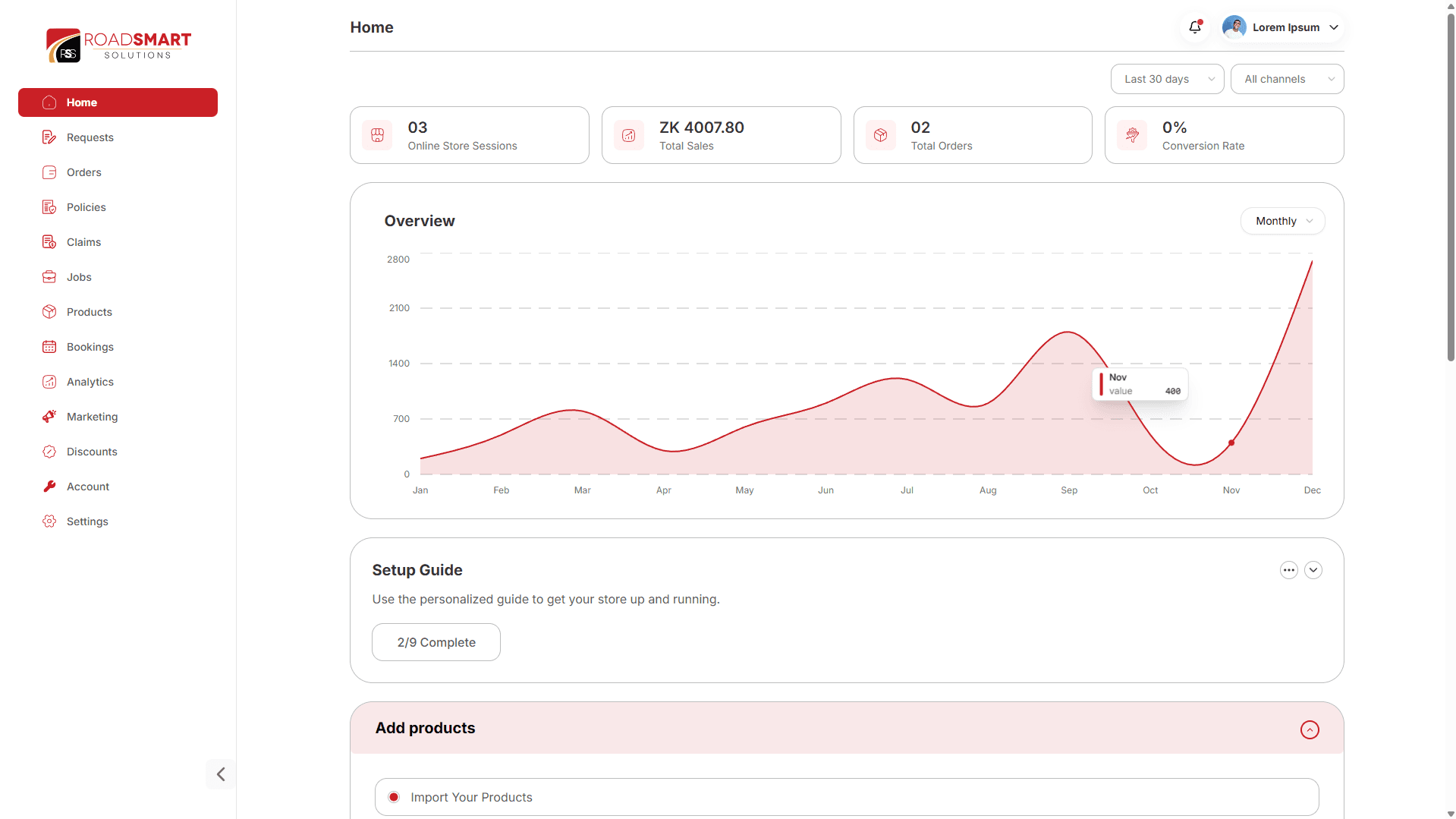Open the Setup Guide options menu
This screenshot has height=819, width=1456.
(x=1288, y=570)
